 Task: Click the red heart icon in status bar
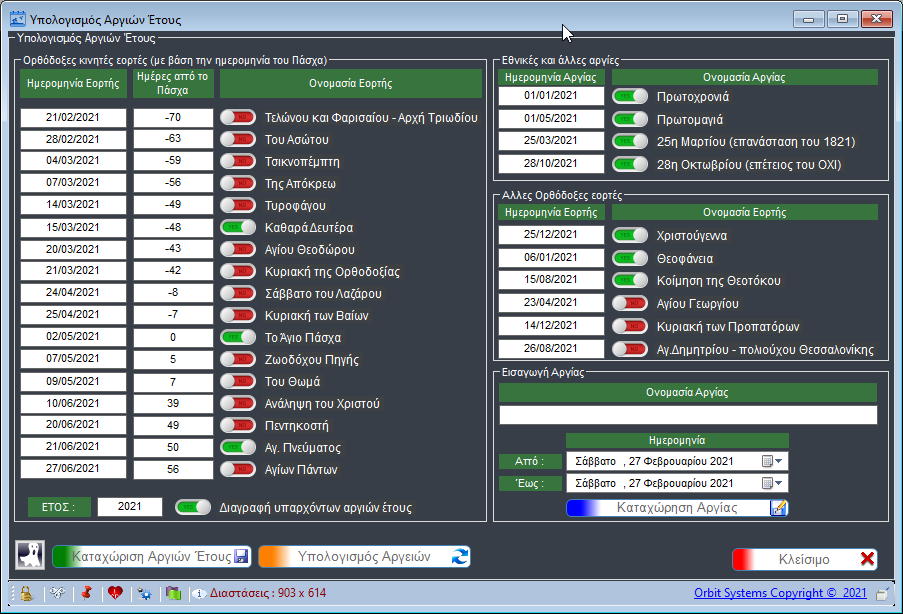click(115, 593)
